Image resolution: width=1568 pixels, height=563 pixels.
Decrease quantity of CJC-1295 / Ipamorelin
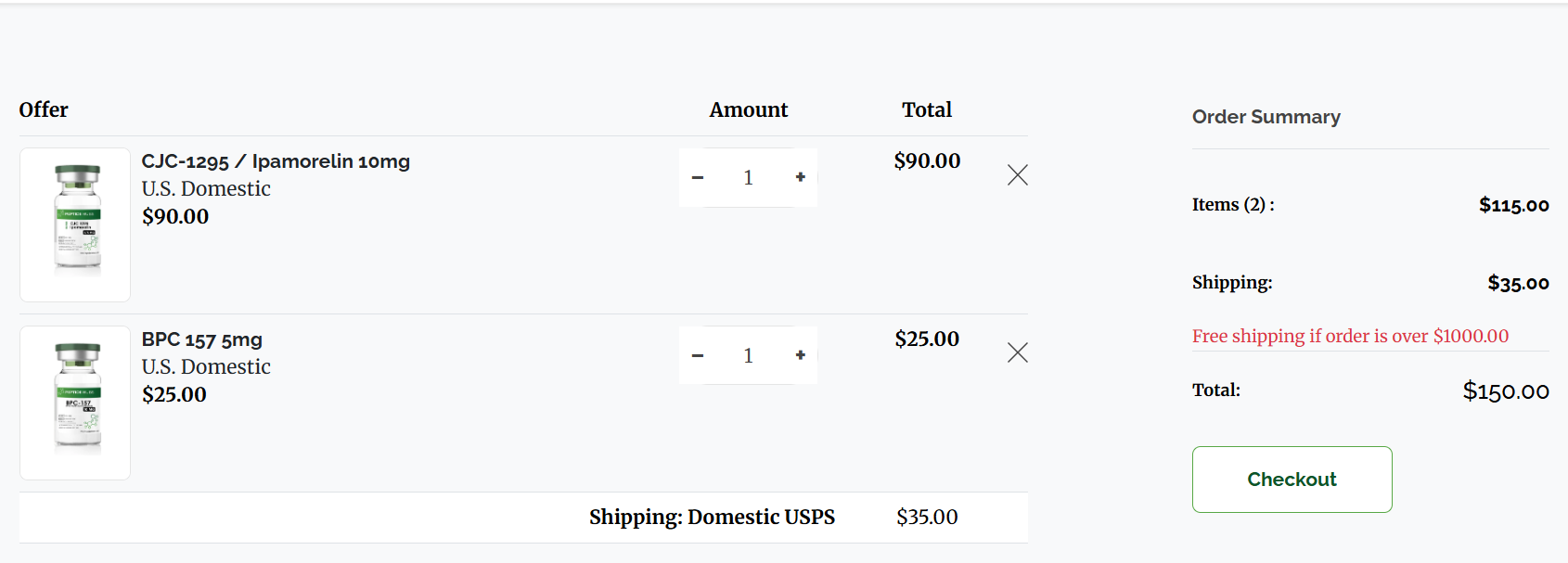(698, 177)
